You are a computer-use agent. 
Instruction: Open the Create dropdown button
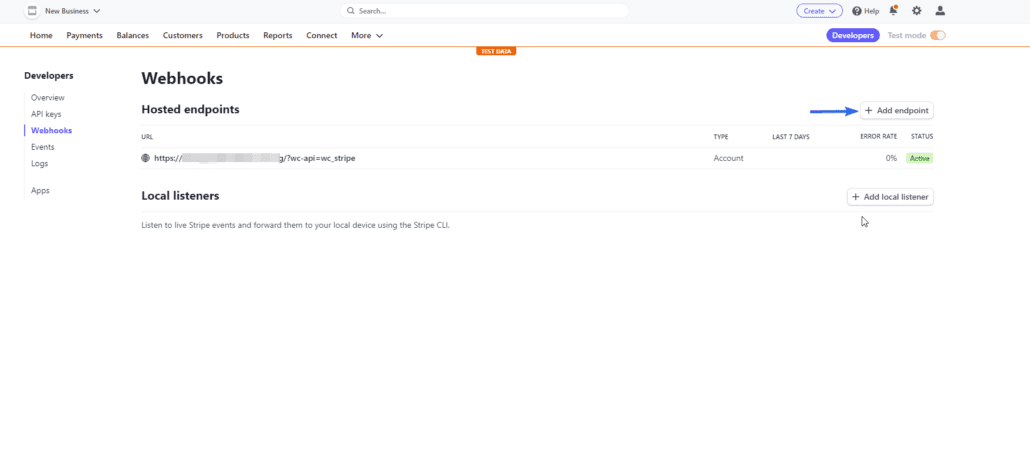(819, 11)
